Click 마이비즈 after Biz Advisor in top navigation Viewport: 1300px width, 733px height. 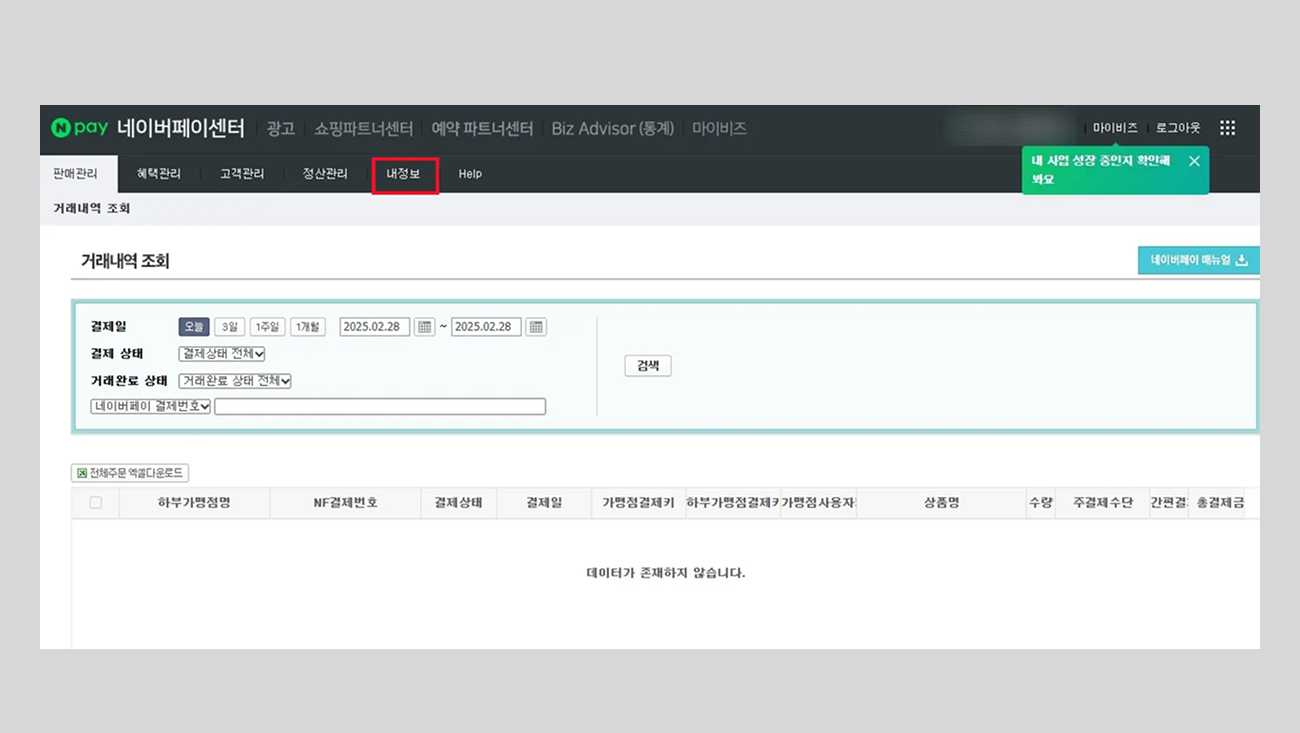(719, 128)
